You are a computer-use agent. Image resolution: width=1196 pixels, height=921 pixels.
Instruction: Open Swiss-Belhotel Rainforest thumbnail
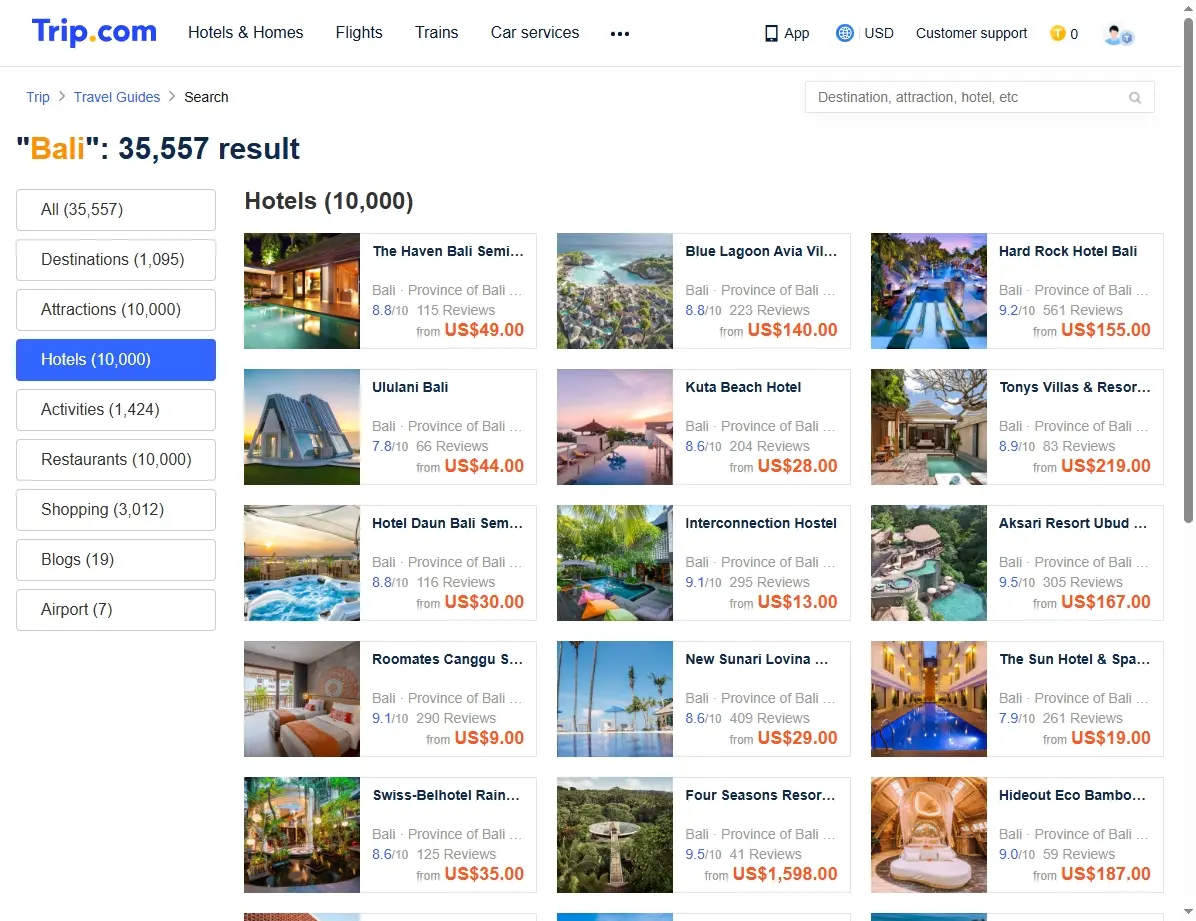coord(302,835)
